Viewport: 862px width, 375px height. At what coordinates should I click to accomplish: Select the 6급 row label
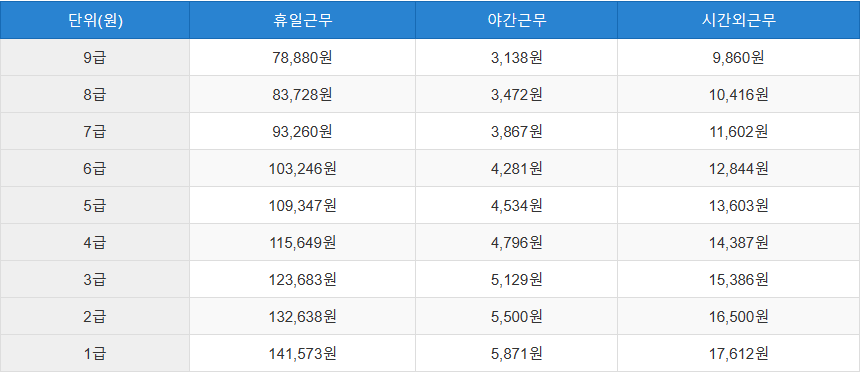tap(95, 168)
